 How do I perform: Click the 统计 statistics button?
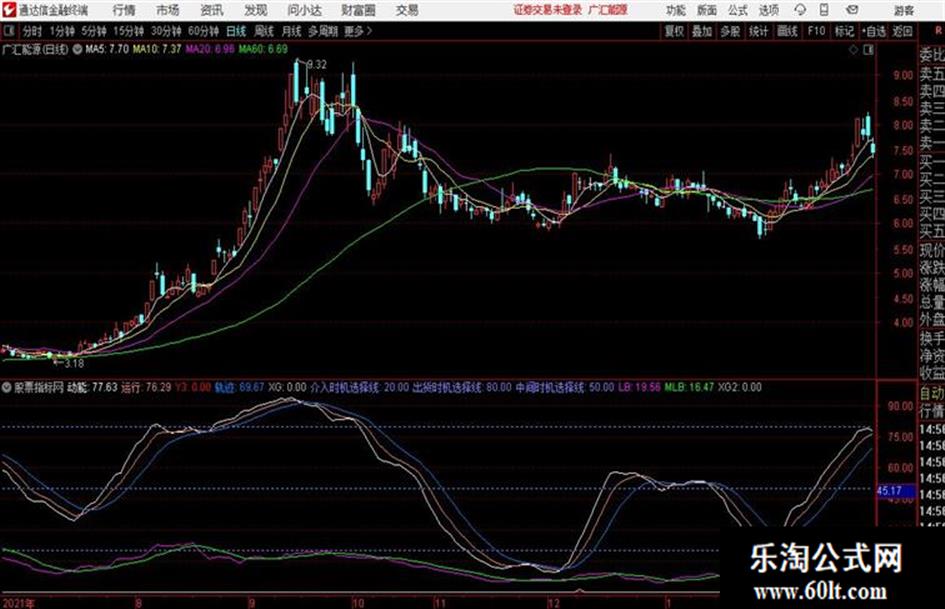(759, 31)
